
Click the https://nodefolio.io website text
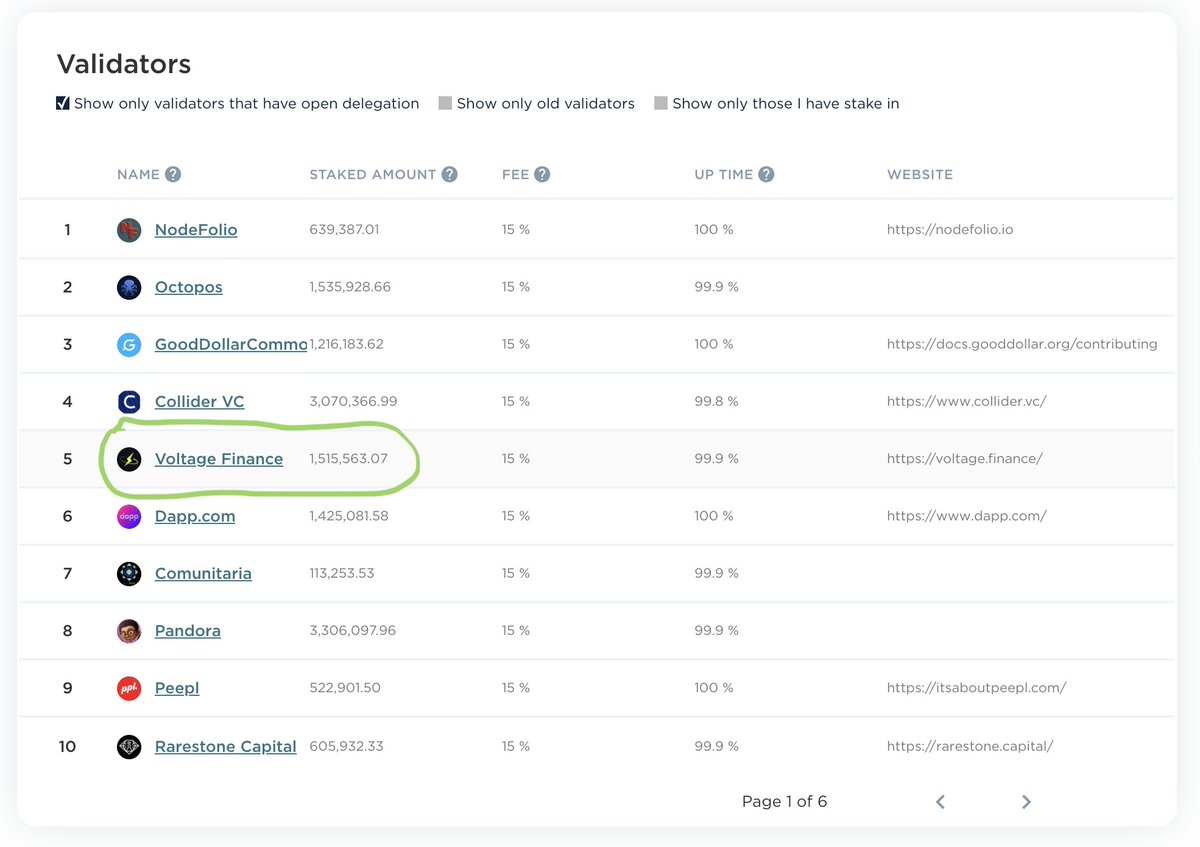(x=950, y=230)
